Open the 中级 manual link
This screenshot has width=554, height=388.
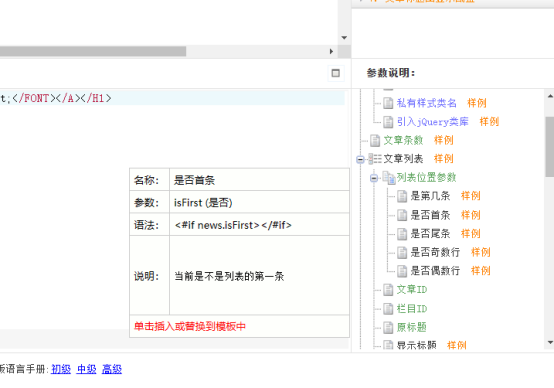tap(86, 369)
